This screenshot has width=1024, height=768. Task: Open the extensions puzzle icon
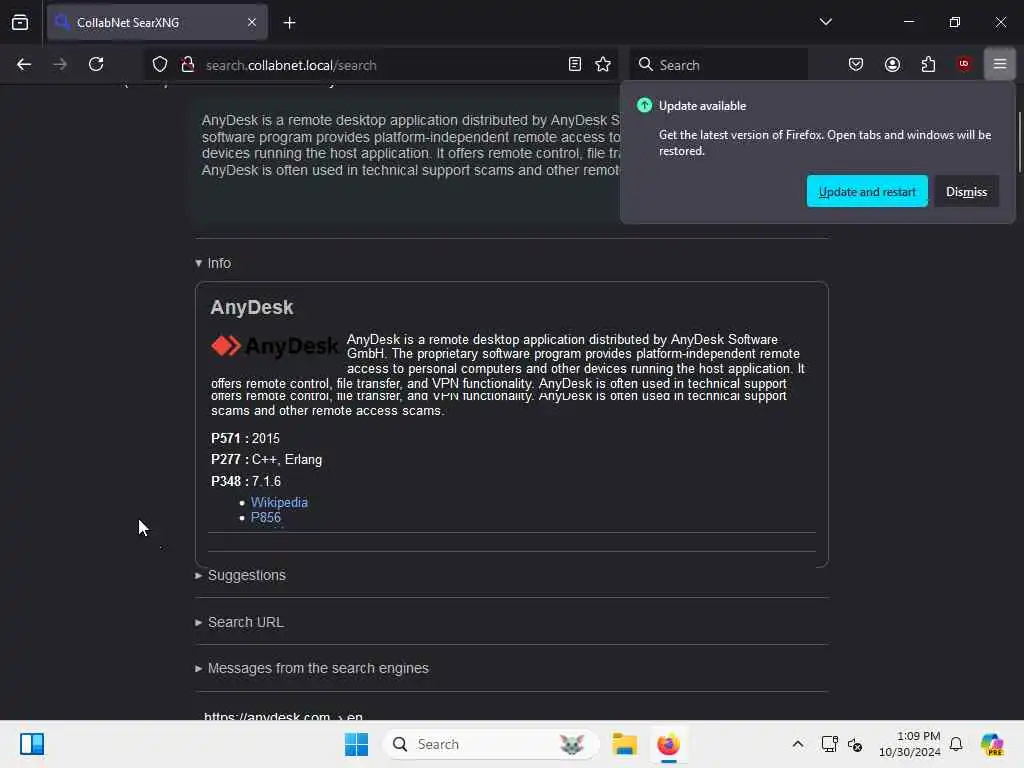coord(928,64)
